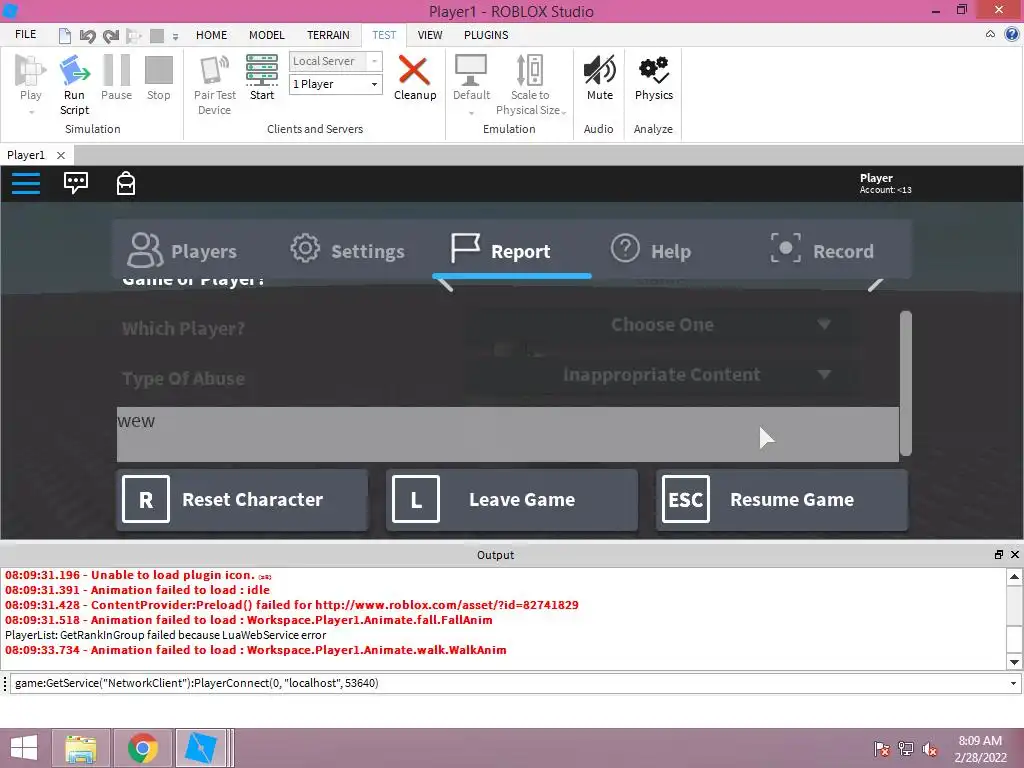Viewport: 1024px width, 768px height.
Task: Open the Help tab in game menu
Action: point(651,250)
